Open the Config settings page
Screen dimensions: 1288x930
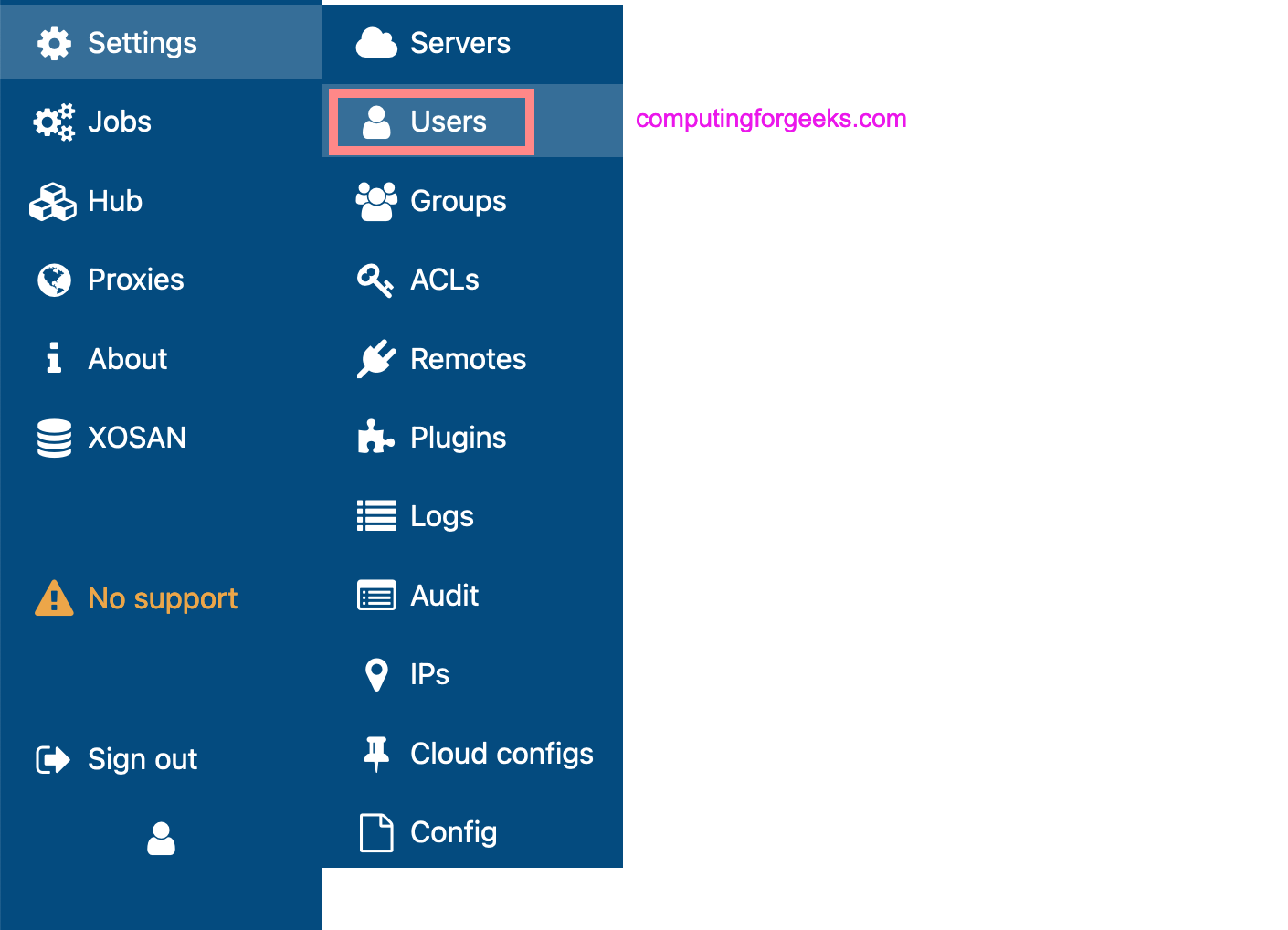pyautogui.click(x=453, y=831)
